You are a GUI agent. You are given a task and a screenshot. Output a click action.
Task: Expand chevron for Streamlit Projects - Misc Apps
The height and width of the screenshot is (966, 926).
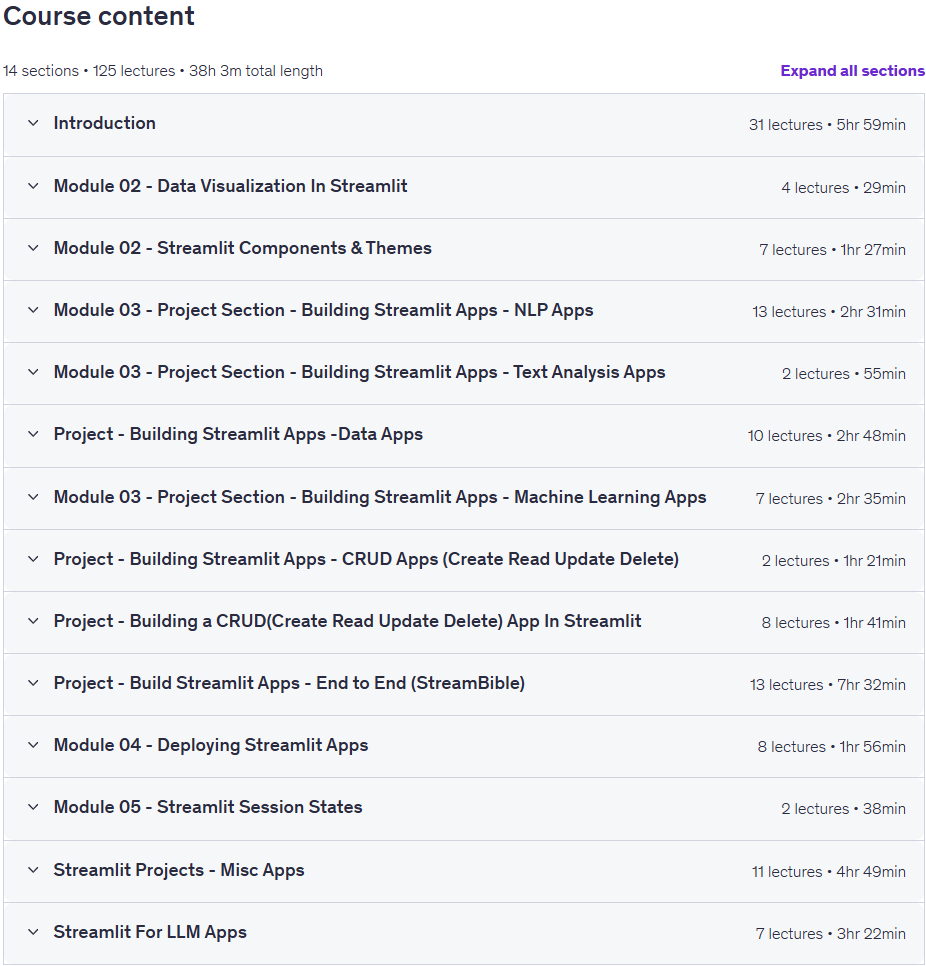(x=33, y=871)
